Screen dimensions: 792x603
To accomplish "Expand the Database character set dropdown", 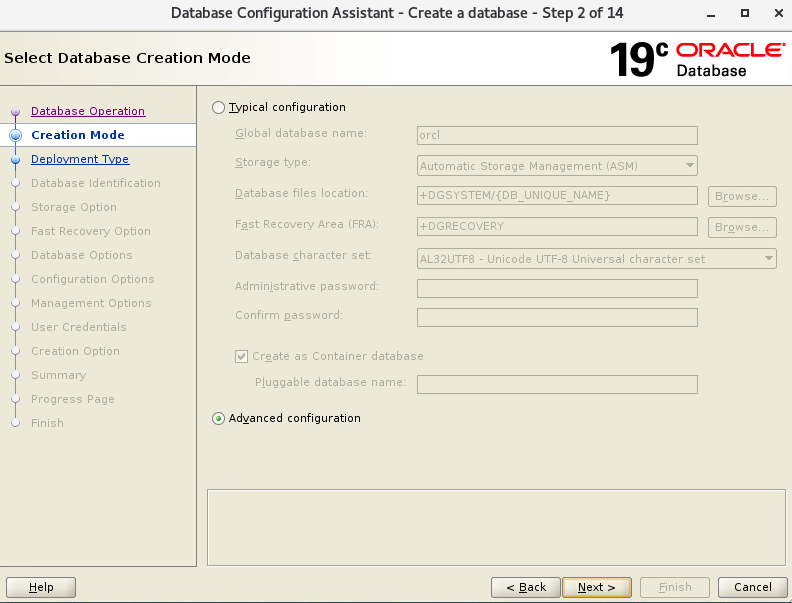I will pos(596,259).
